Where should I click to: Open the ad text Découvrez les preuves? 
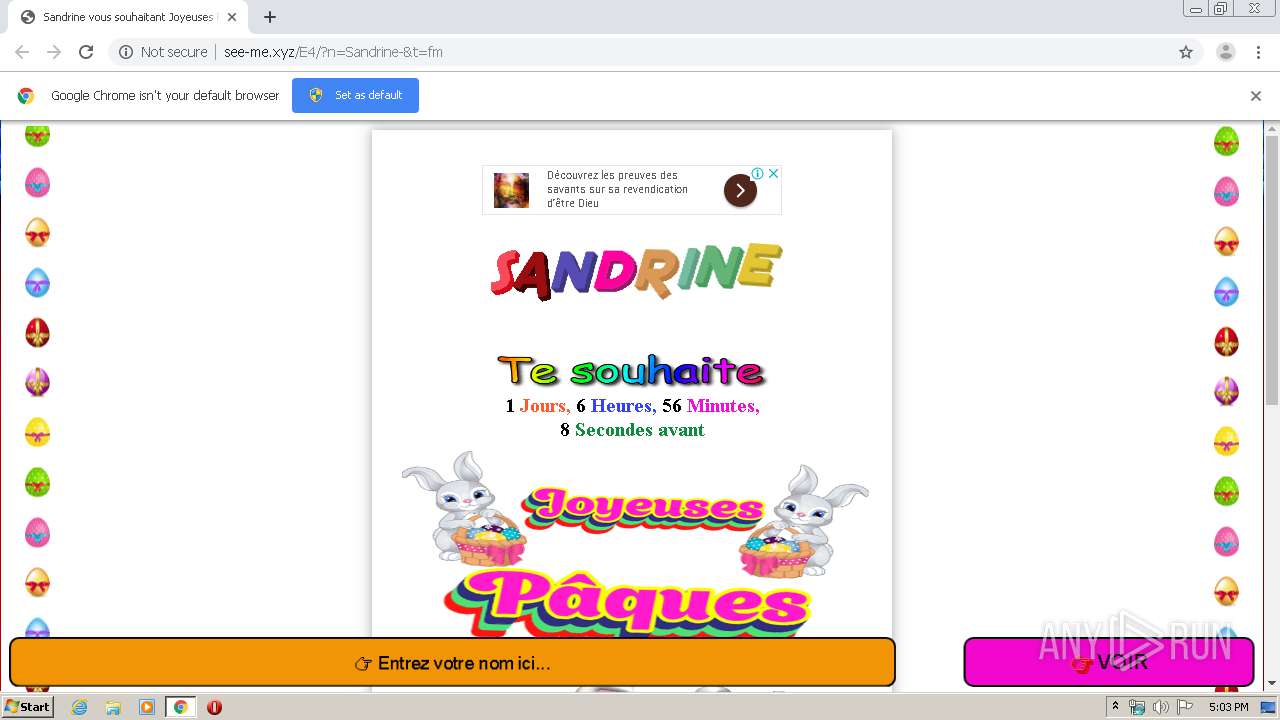[x=617, y=189]
